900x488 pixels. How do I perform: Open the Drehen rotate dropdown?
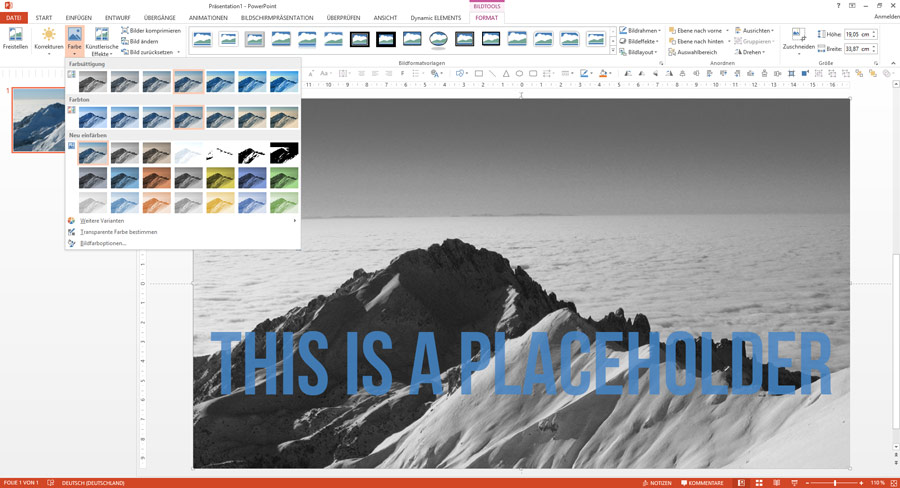click(x=750, y=52)
